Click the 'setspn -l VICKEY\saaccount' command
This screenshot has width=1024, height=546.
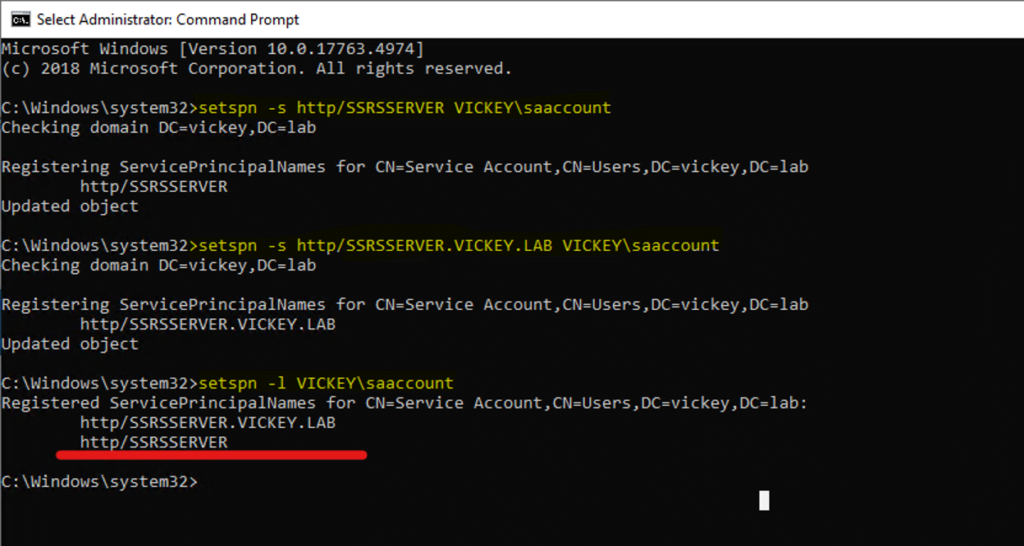[326, 383]
